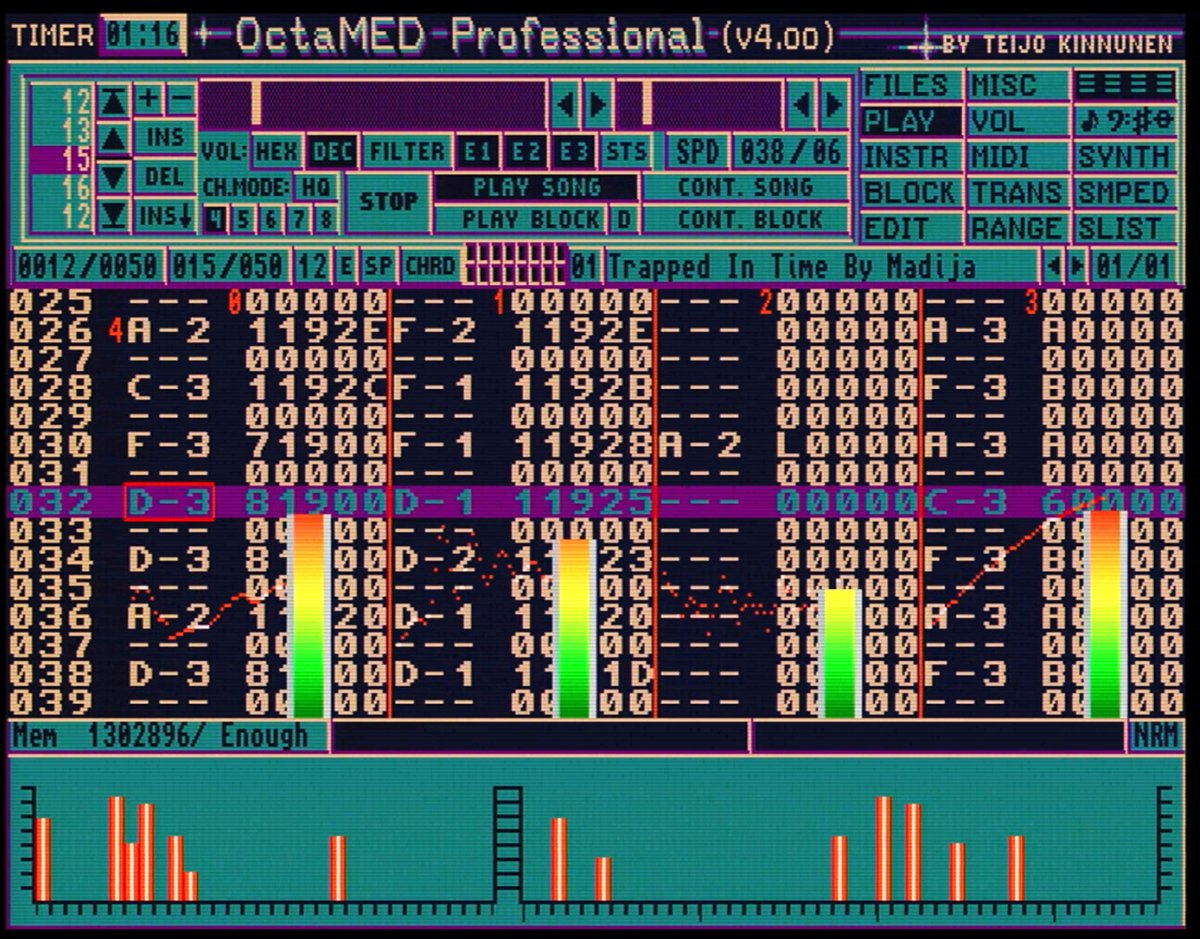
Task: Toggle HEX volume display
Action: 276,152
